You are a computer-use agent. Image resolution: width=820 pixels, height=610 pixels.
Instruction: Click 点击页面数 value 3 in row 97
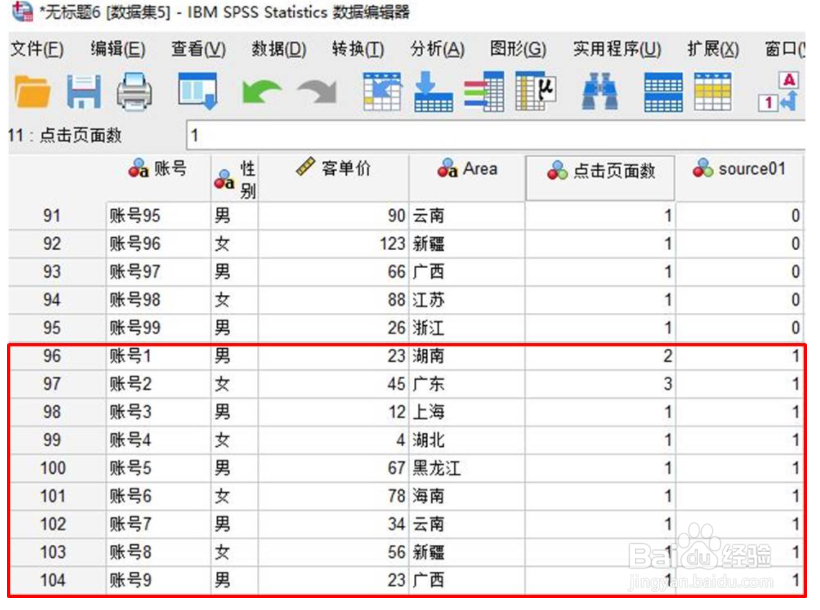pos(600,384)
